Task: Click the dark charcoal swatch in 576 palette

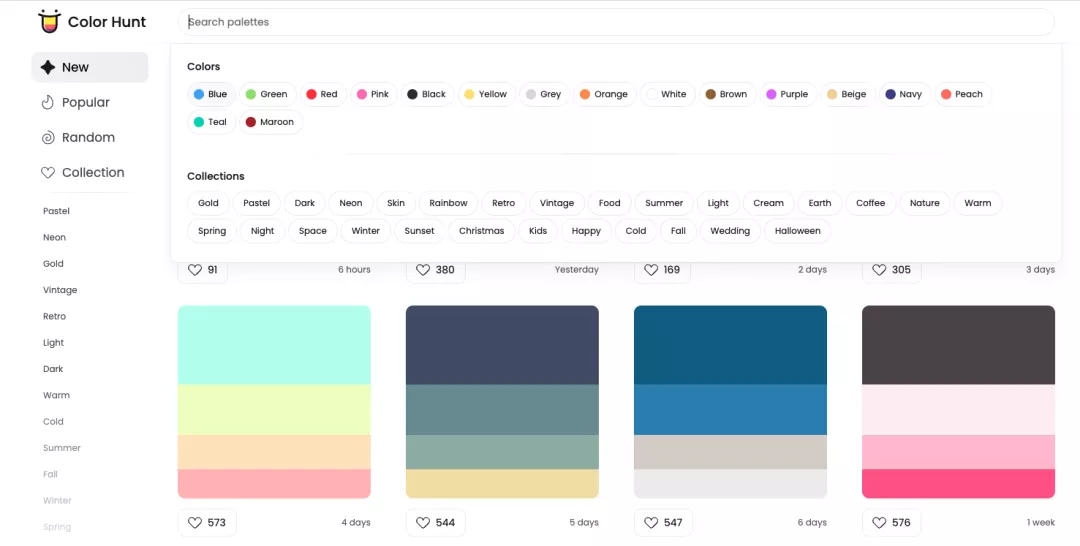Action: click(x=958, y=345)
